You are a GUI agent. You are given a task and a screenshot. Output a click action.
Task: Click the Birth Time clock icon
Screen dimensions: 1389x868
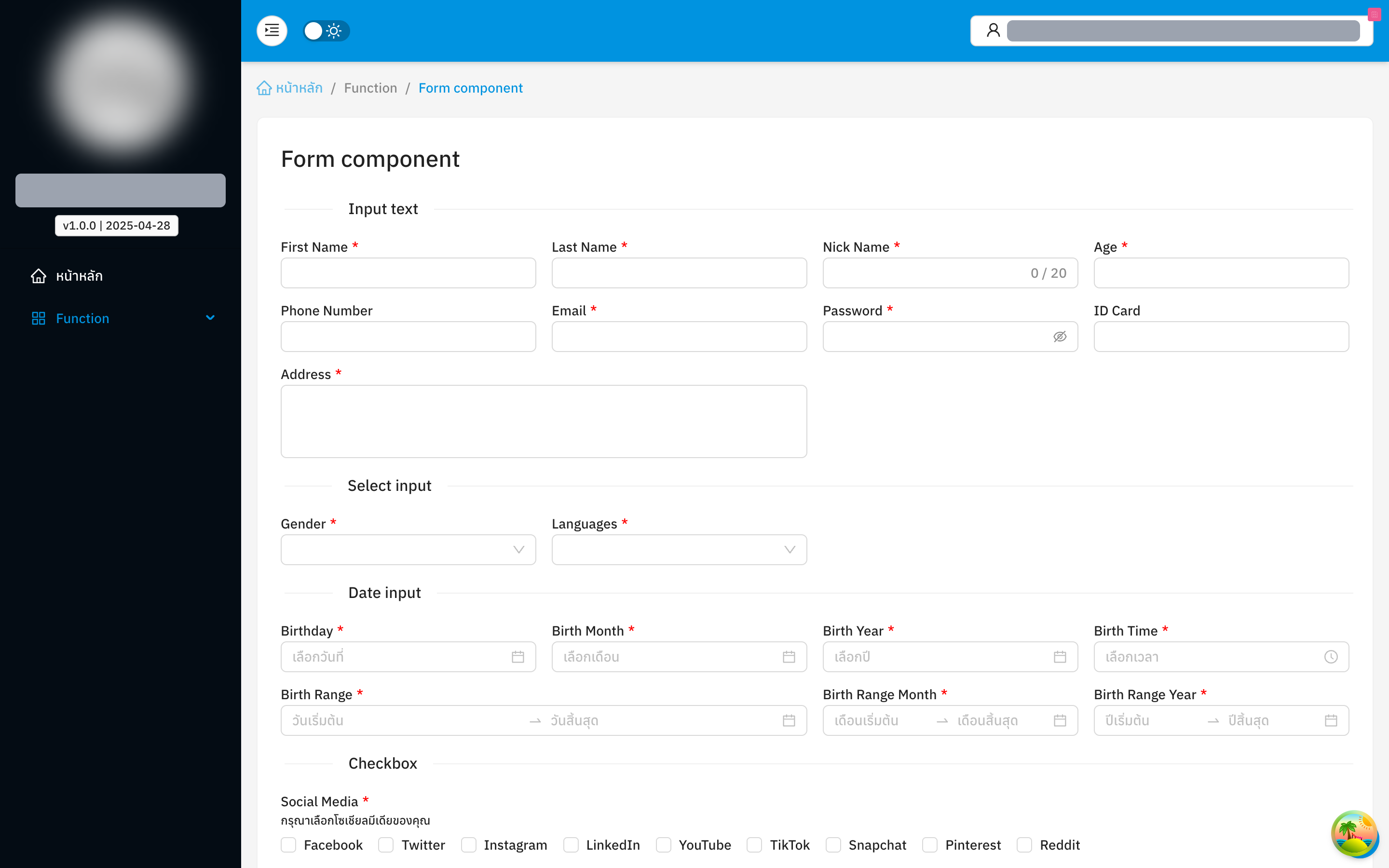(x=1331, y=657)
